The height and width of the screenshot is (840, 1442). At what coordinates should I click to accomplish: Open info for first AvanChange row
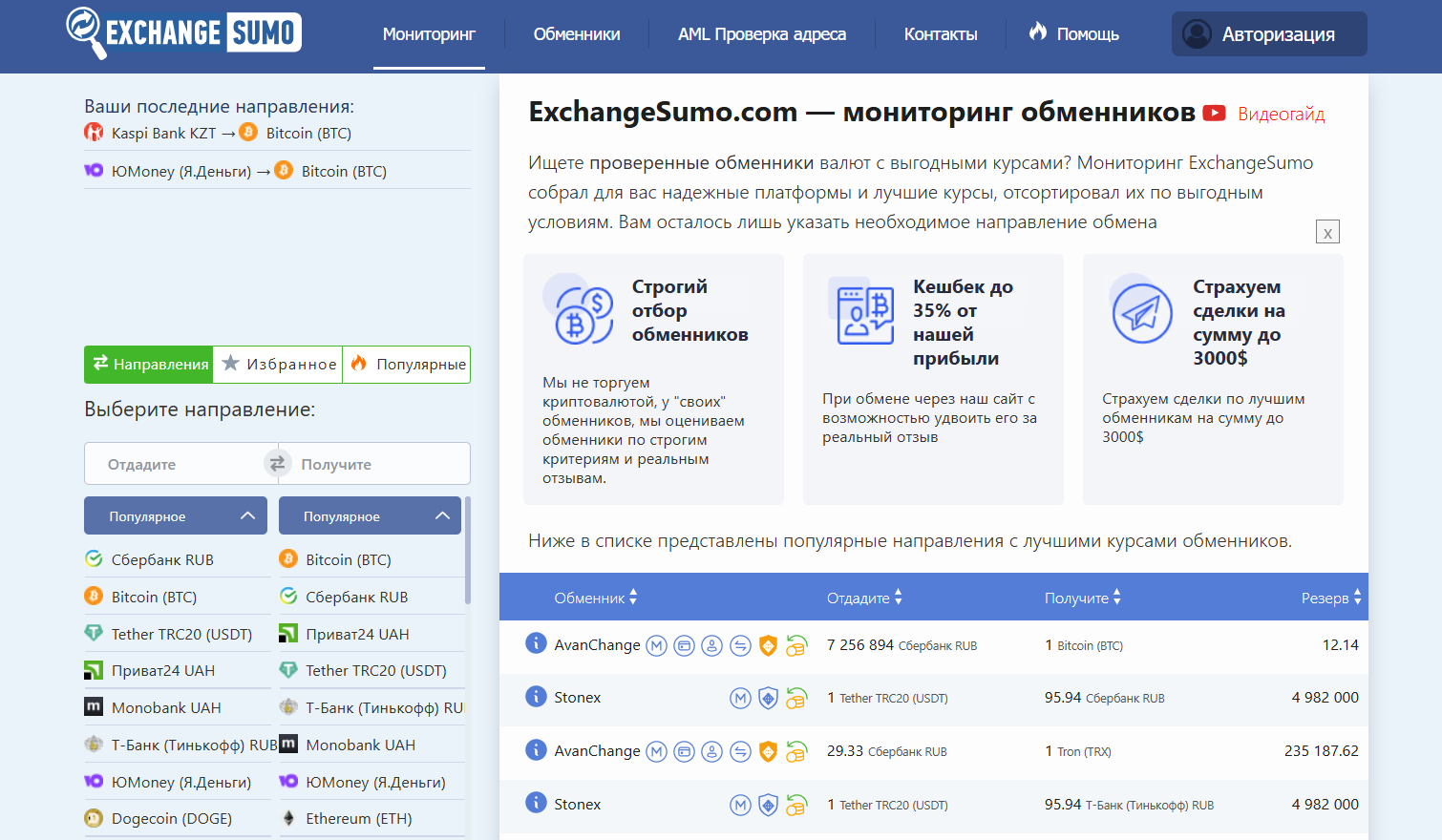tap(536, 643)
